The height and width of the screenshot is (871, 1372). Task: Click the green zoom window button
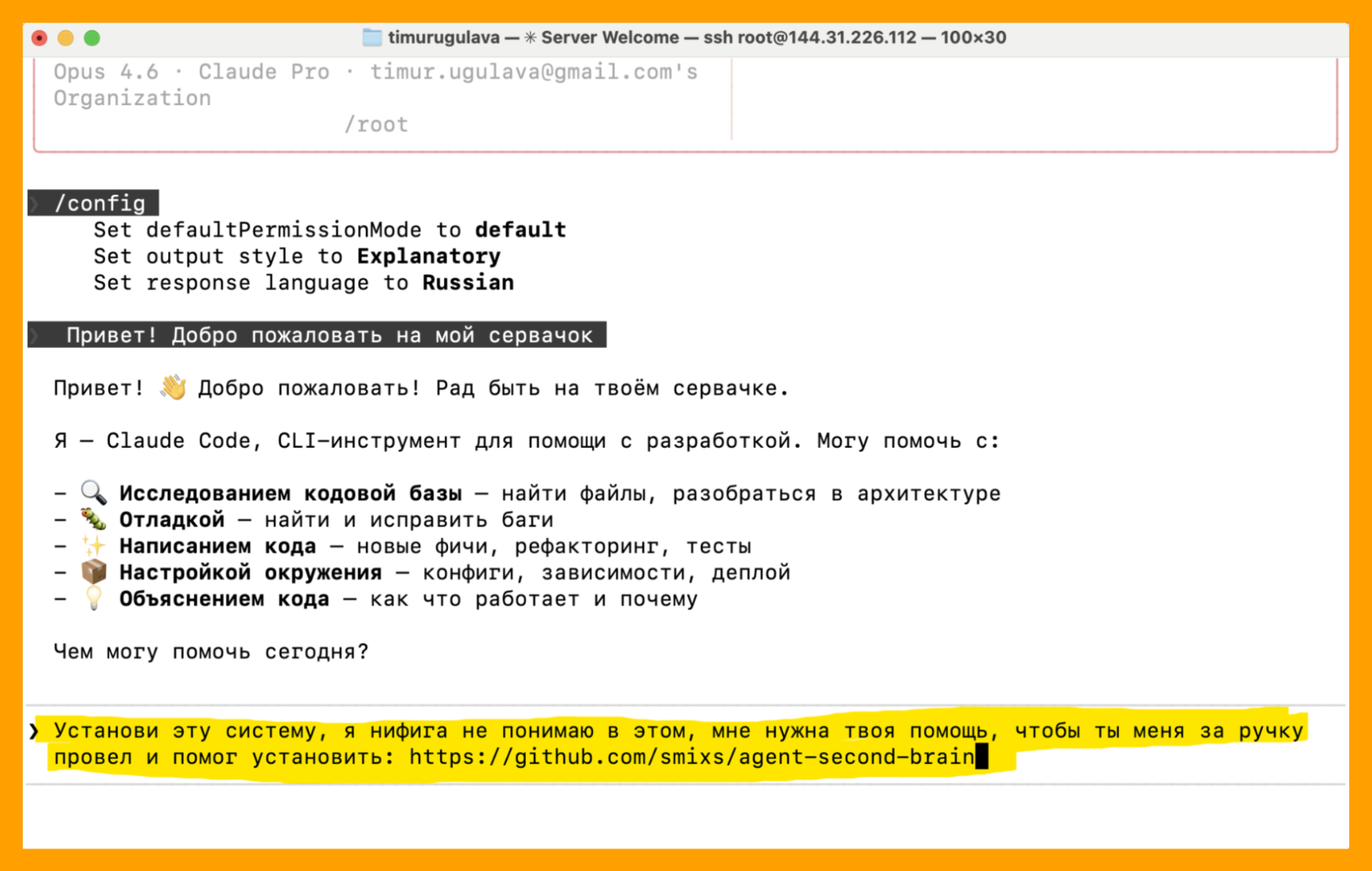coord(92,38)
